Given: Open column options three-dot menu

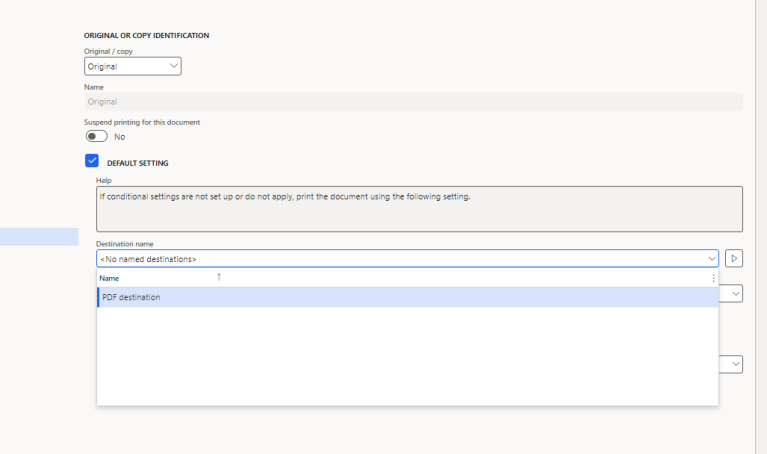Looking at the screenshot, I should (x=713, y=278).
